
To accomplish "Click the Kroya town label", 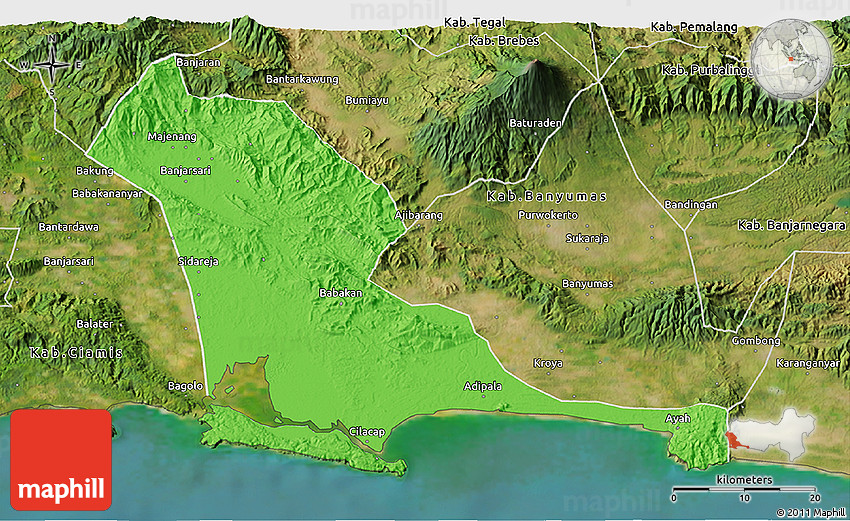I will click(548, 362).
